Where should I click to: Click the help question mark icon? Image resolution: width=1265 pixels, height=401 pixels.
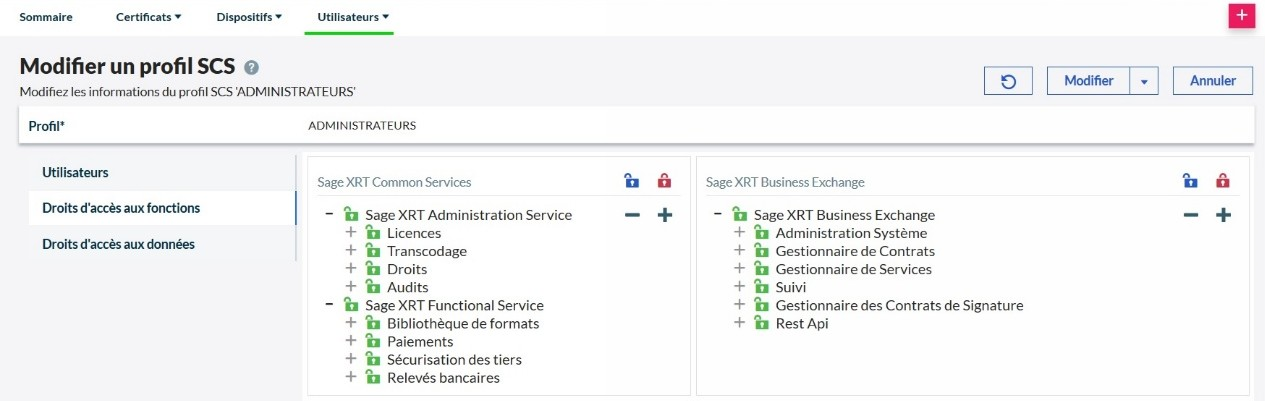pyautogui.click(x=252, y=68)
